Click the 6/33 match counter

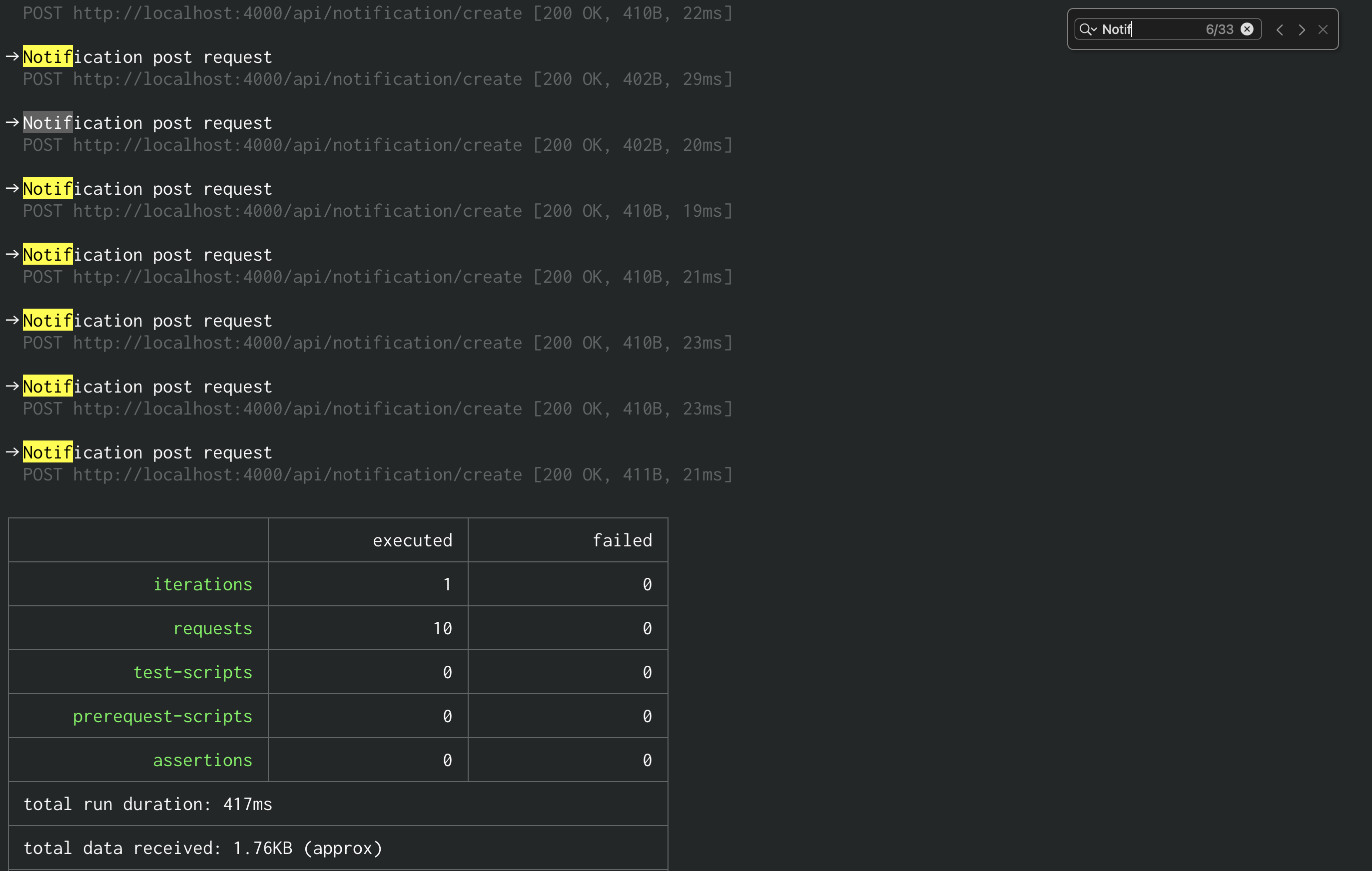pos(1219,29)
